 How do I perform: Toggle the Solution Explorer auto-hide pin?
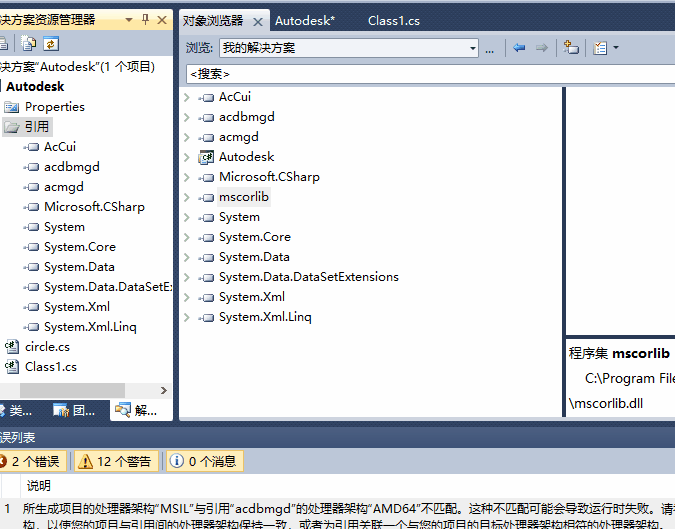click(x=145, y=20)
